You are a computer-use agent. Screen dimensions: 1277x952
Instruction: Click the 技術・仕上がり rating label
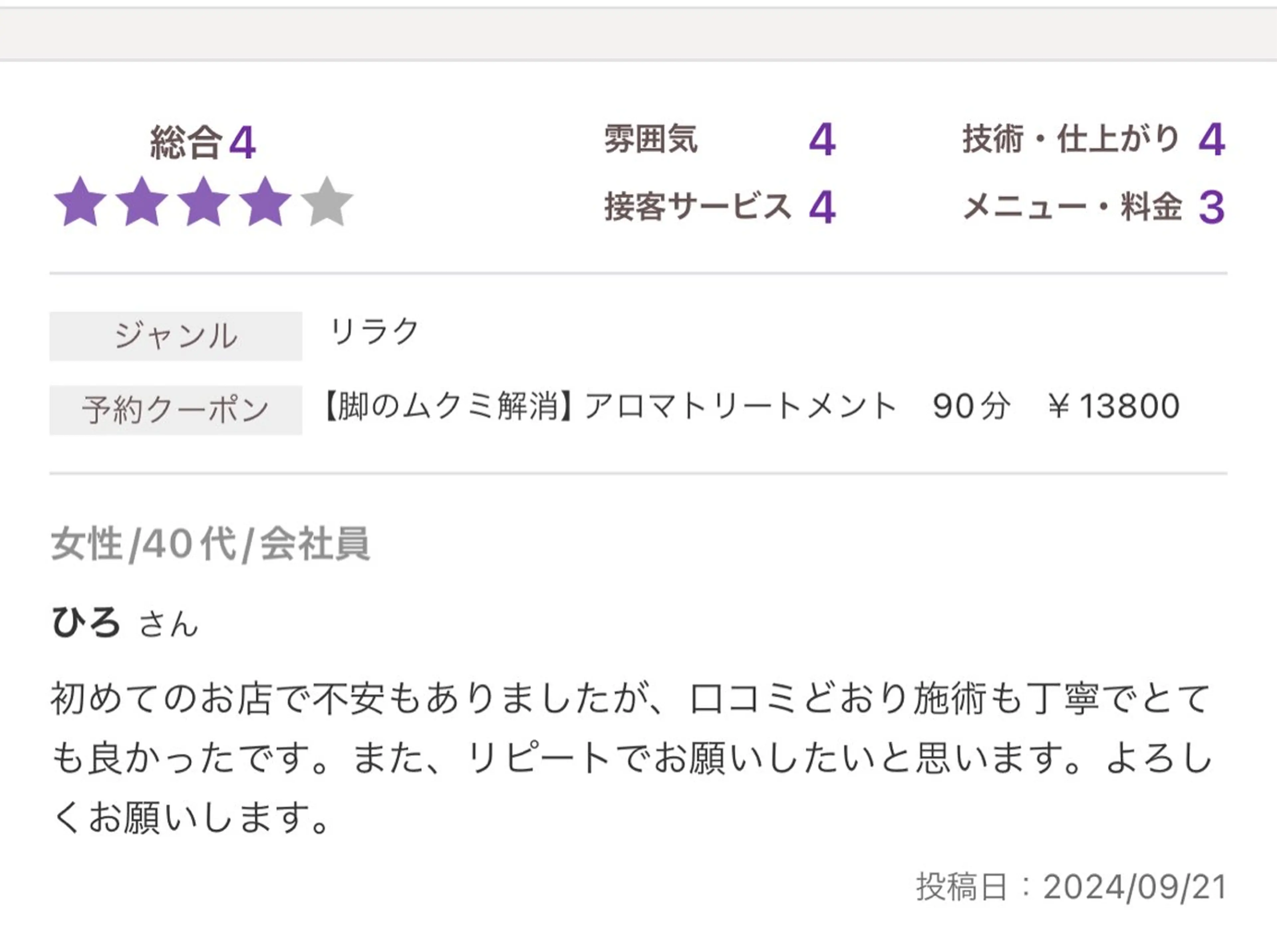1071,139
